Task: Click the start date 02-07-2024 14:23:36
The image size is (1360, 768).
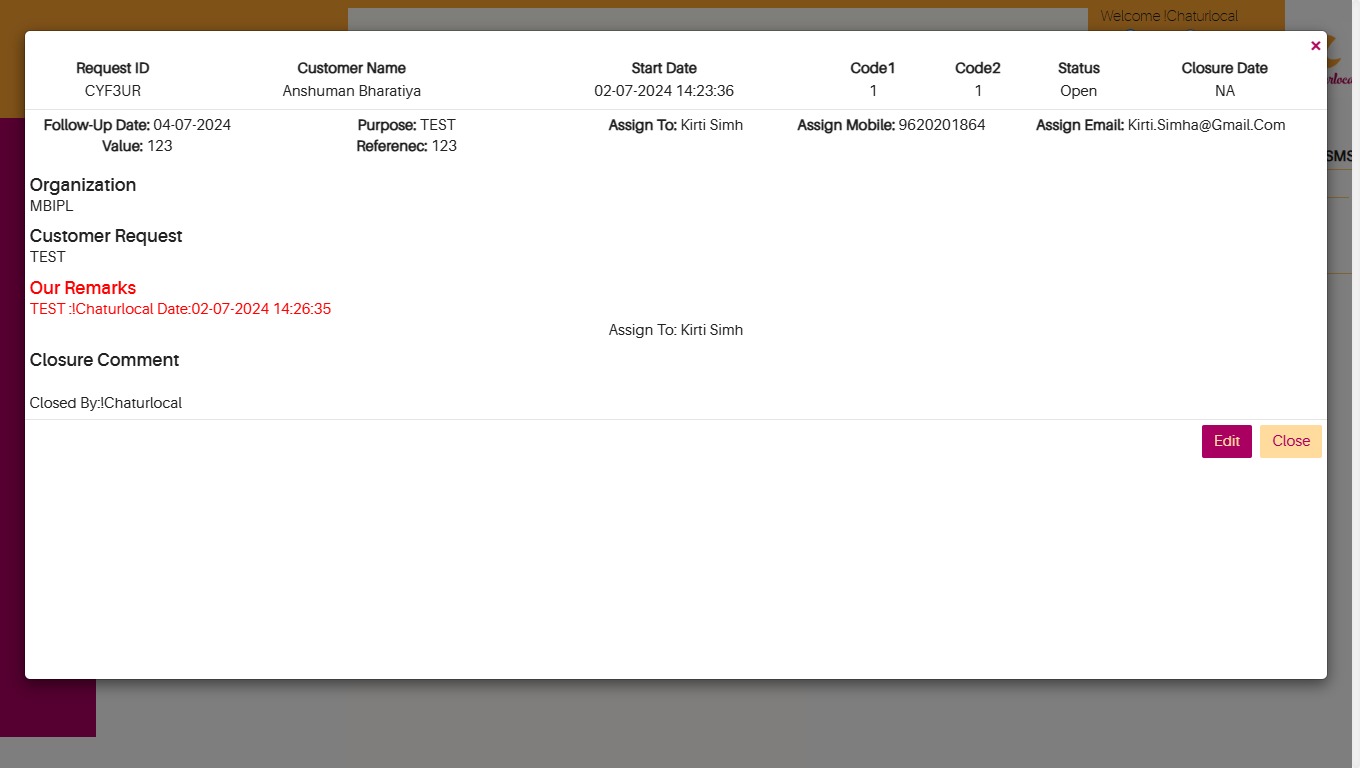Action: pos(664,91)
